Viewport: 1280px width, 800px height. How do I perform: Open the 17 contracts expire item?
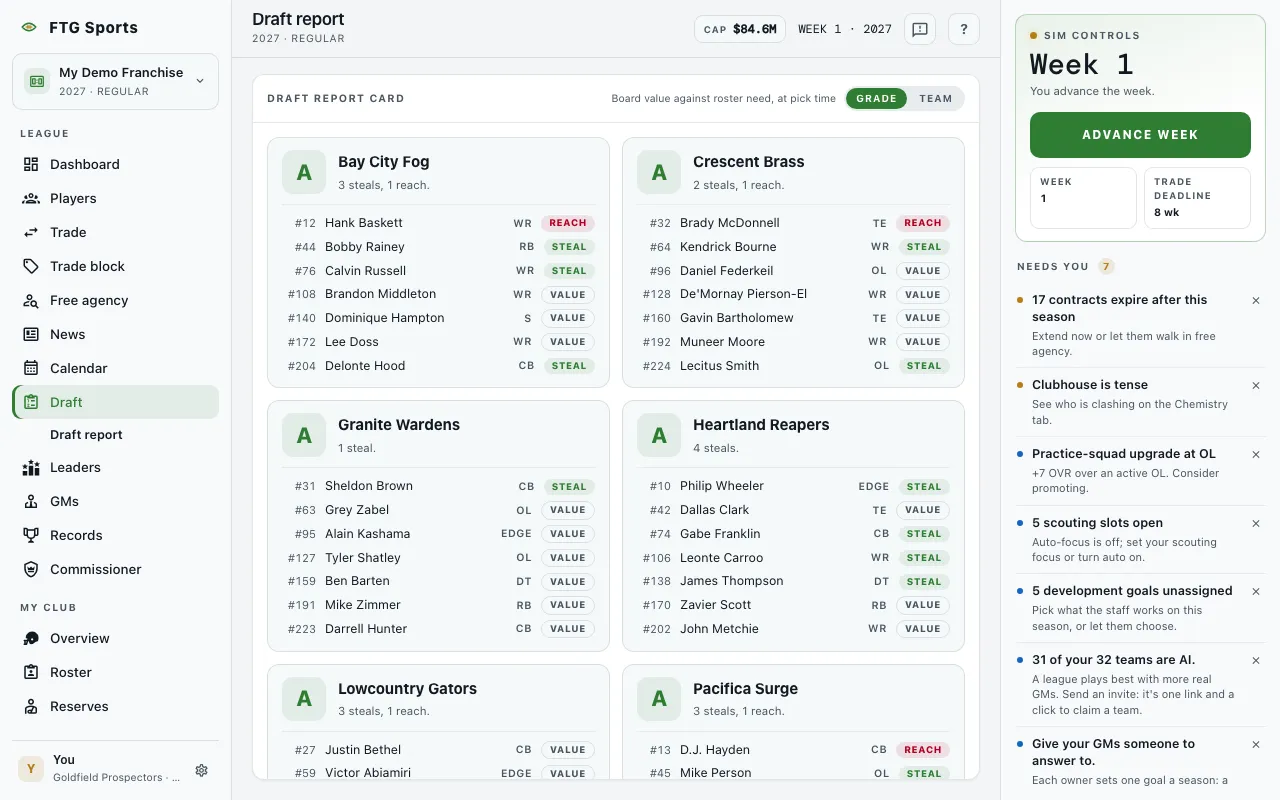[x=1140, y=325]
